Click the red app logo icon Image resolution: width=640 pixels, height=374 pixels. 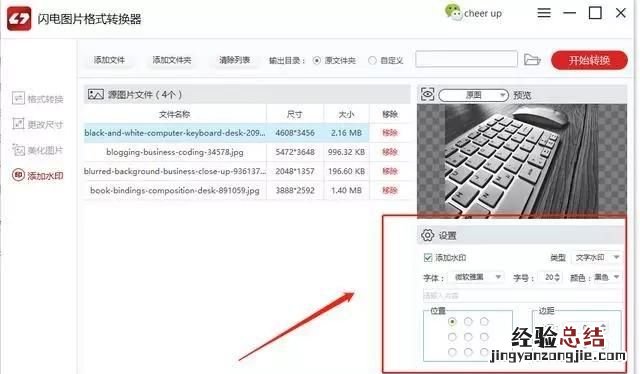19,19
